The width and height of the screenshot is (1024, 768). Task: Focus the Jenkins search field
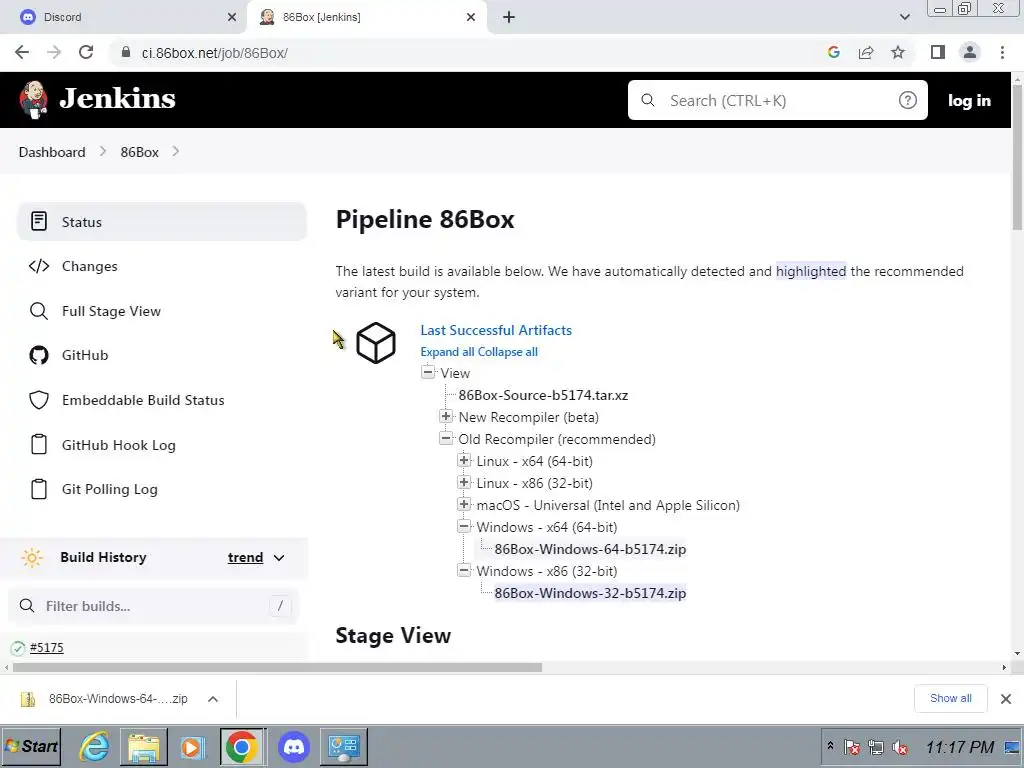coord(777,100)
